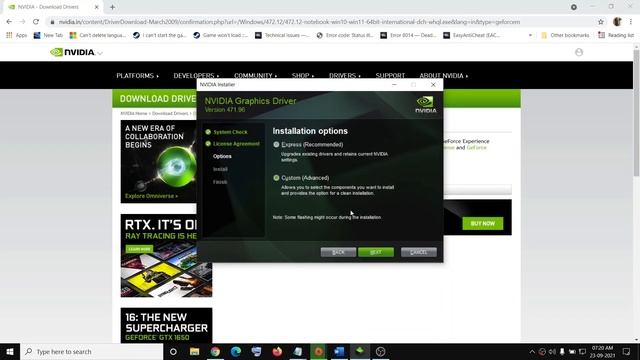This screenshot has width=640, height=360.
Task: Bookmark this page with the star icon
Action: coord(601,22)
